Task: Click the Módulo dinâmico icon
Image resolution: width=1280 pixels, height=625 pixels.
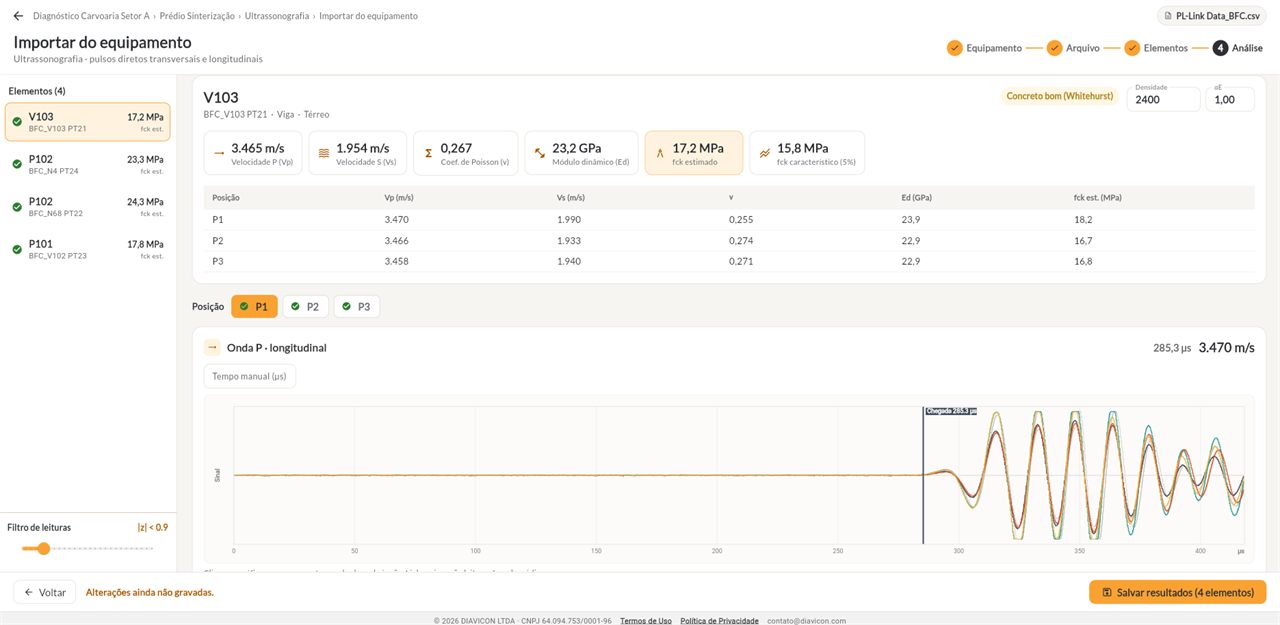Action: pos(540,153)
